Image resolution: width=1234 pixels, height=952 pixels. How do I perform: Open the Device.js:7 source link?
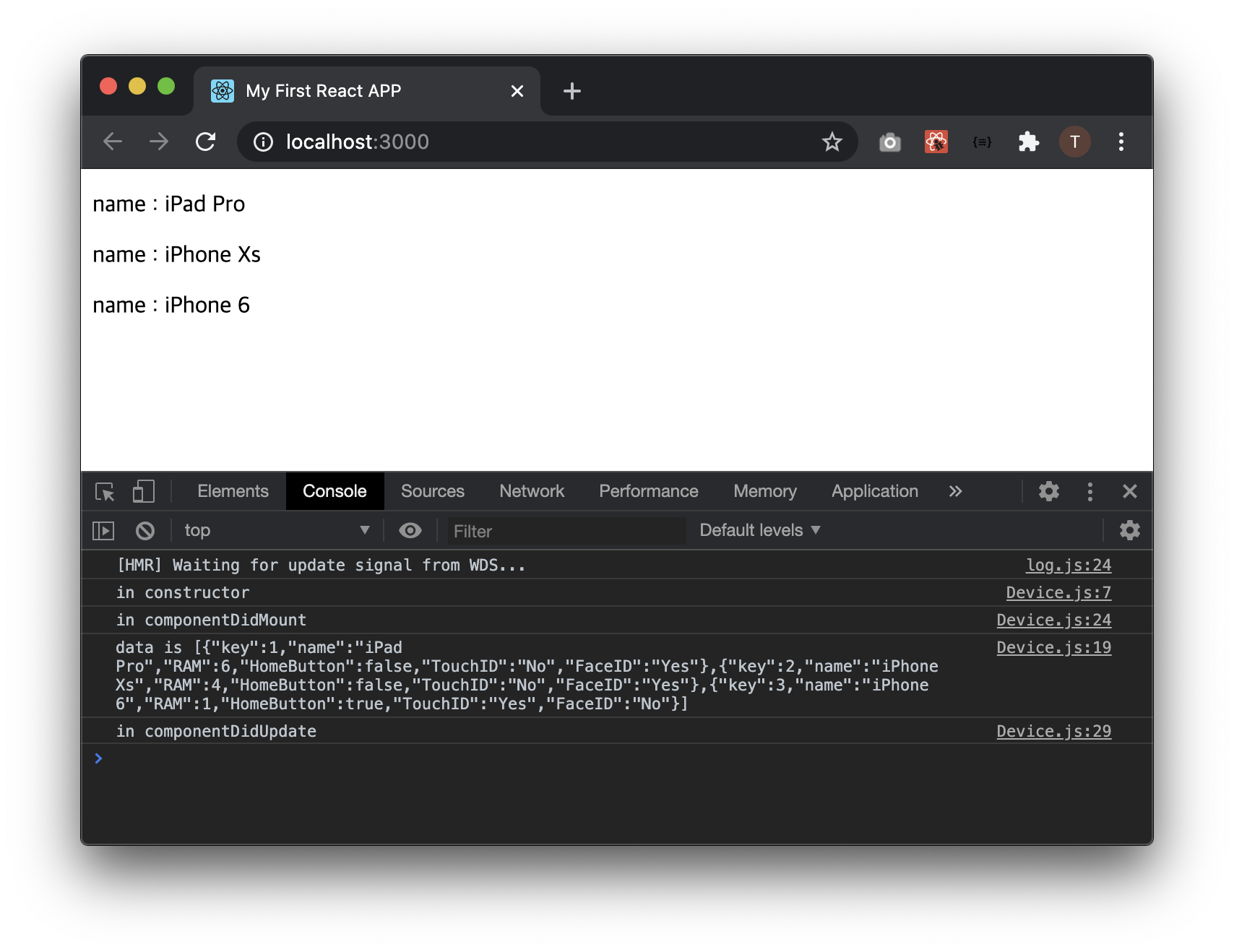1058,593
